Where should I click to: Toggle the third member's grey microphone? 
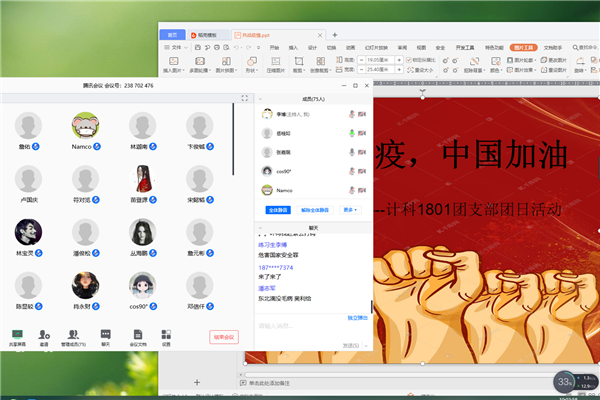pos(352,152)
